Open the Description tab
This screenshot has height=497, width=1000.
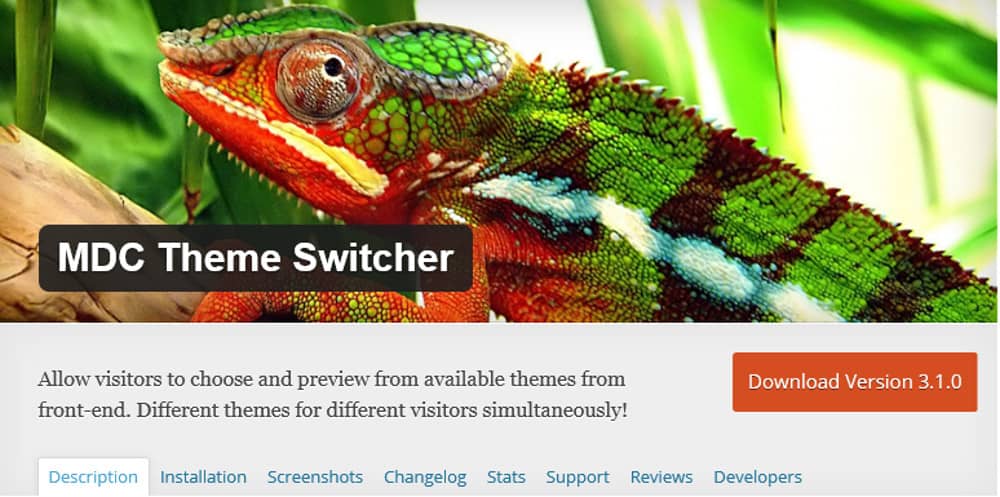(x=93, y=477)
